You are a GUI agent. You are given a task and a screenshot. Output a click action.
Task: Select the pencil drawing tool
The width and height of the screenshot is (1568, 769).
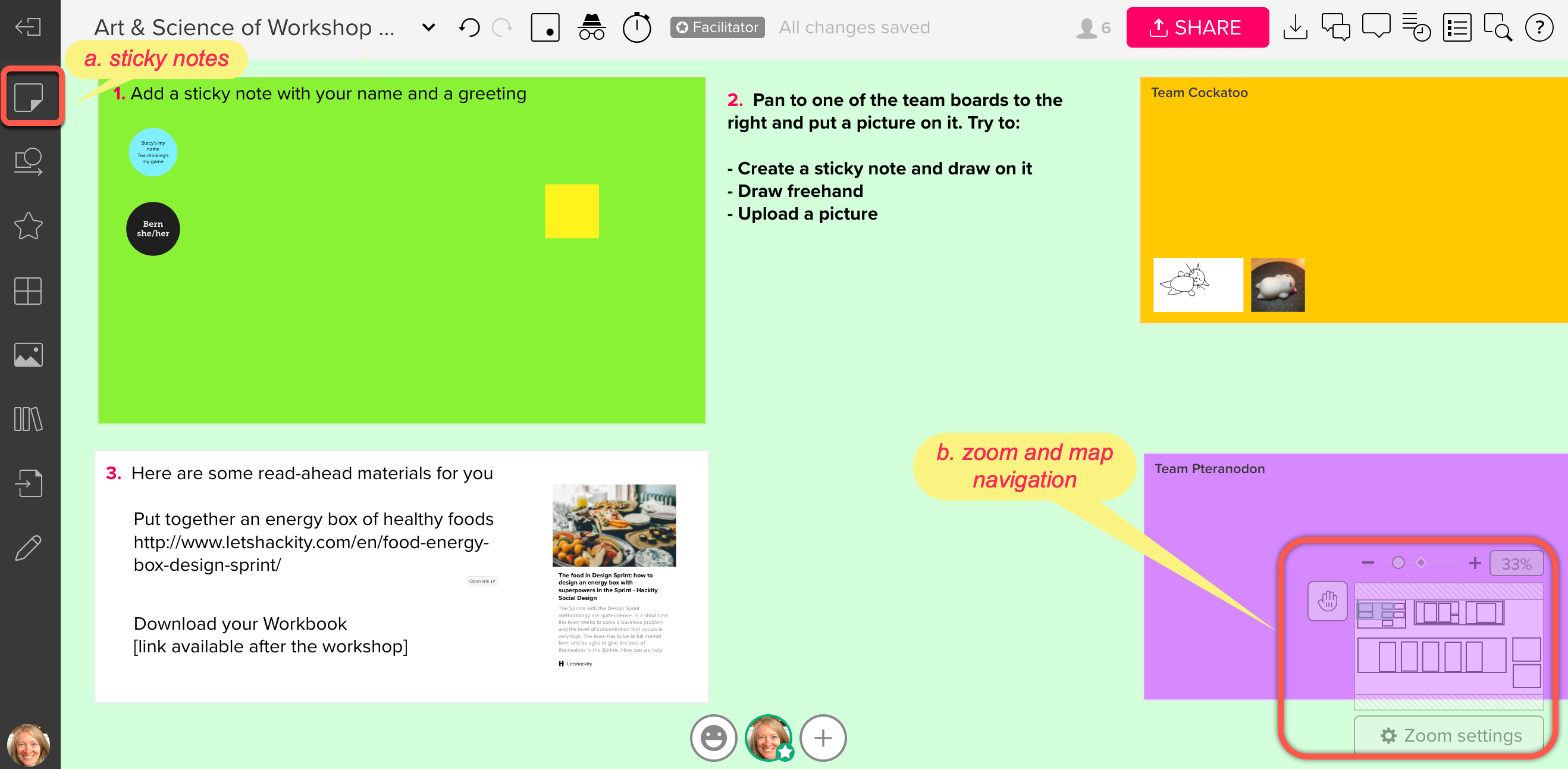tap(29, 548)
